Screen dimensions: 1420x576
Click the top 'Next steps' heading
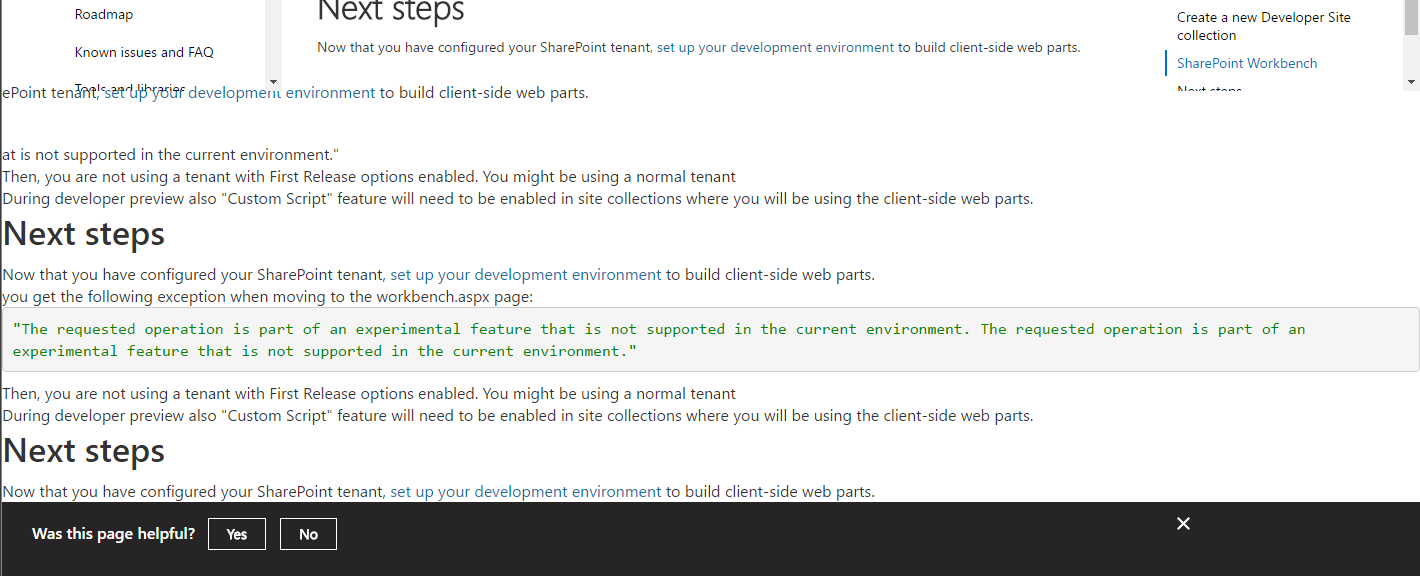coord(391,11)
